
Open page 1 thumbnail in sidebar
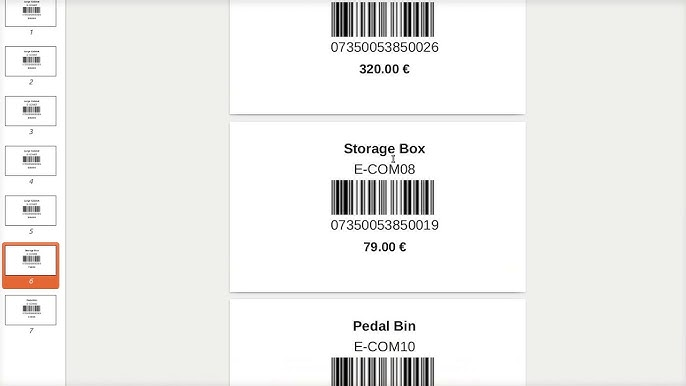[x=31, y=13]
